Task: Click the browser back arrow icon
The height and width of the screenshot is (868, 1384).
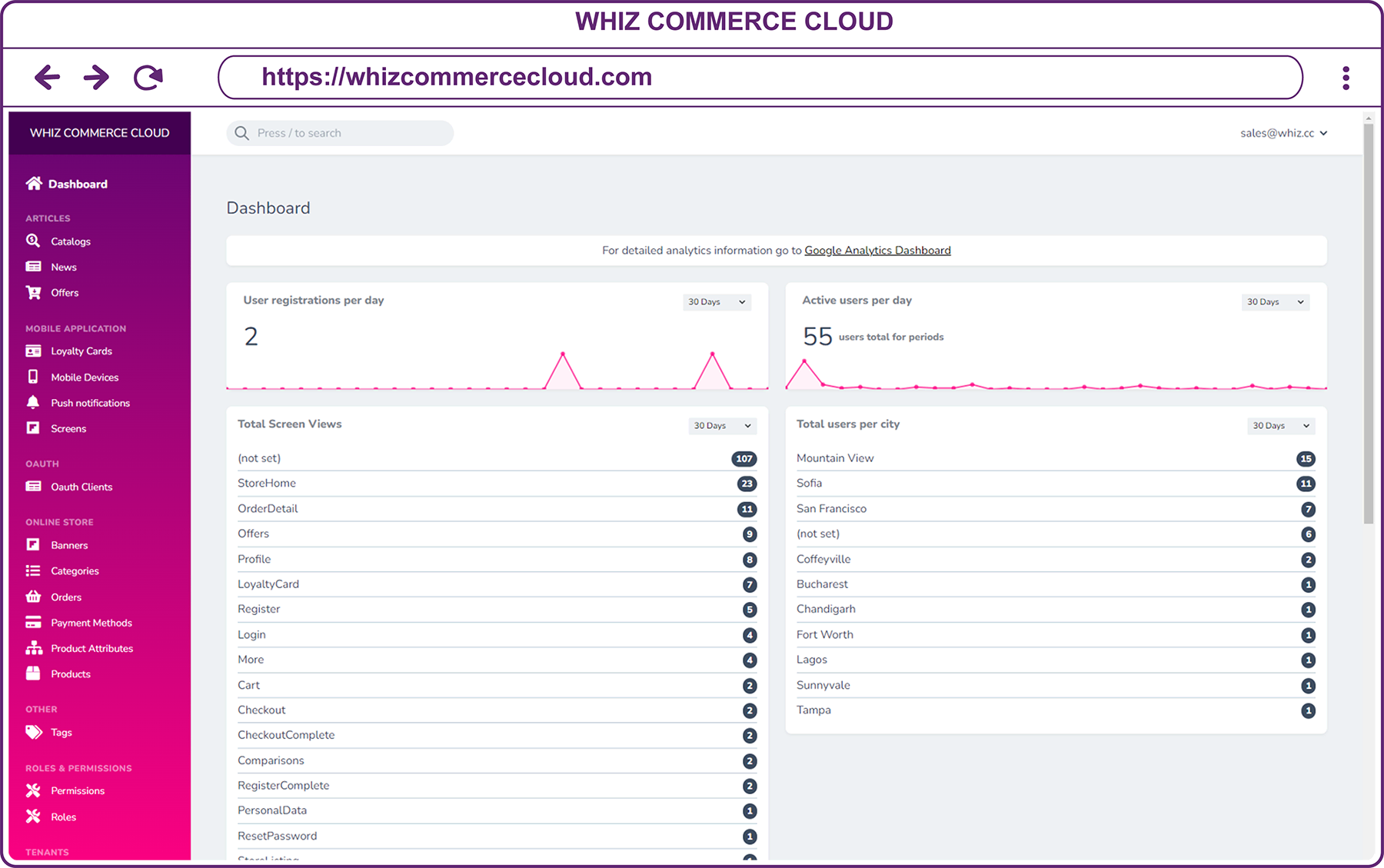Action: click(48, 77)
